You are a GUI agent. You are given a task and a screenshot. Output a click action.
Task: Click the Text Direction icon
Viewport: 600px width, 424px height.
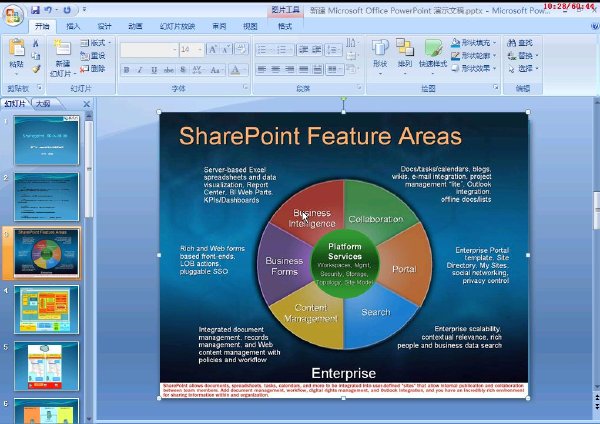[x=352, y=42]
